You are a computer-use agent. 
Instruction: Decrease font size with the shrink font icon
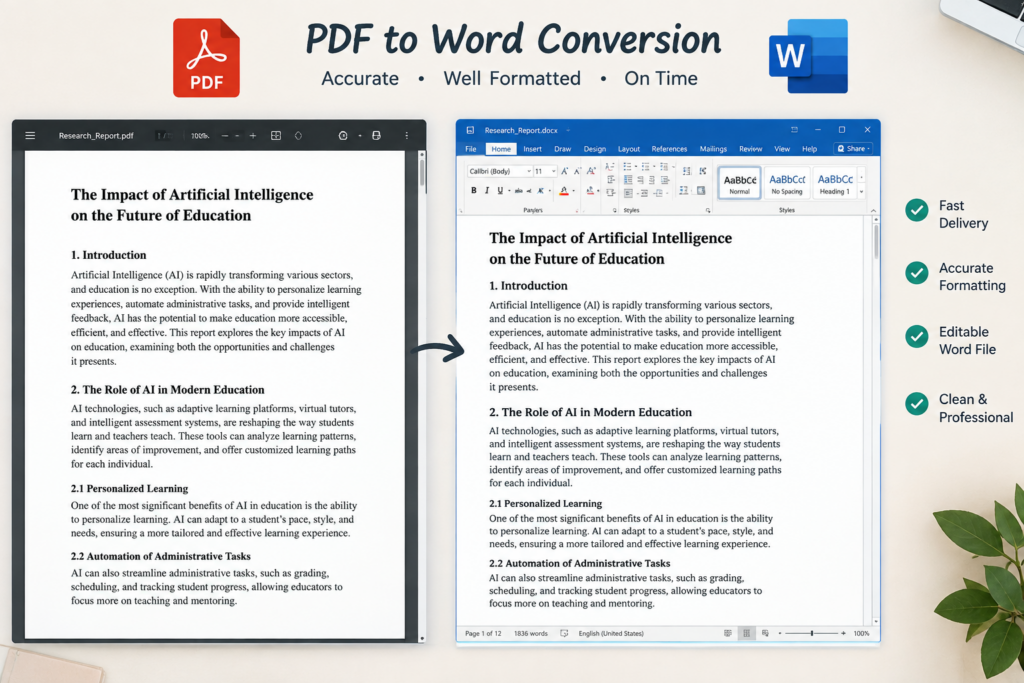pos(577,171)
